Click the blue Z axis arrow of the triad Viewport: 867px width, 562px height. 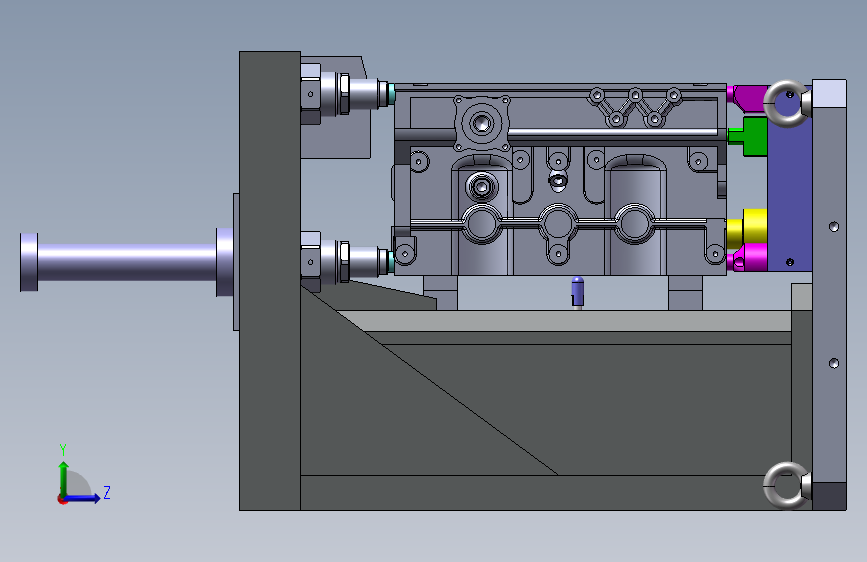(x=82, y=498)
